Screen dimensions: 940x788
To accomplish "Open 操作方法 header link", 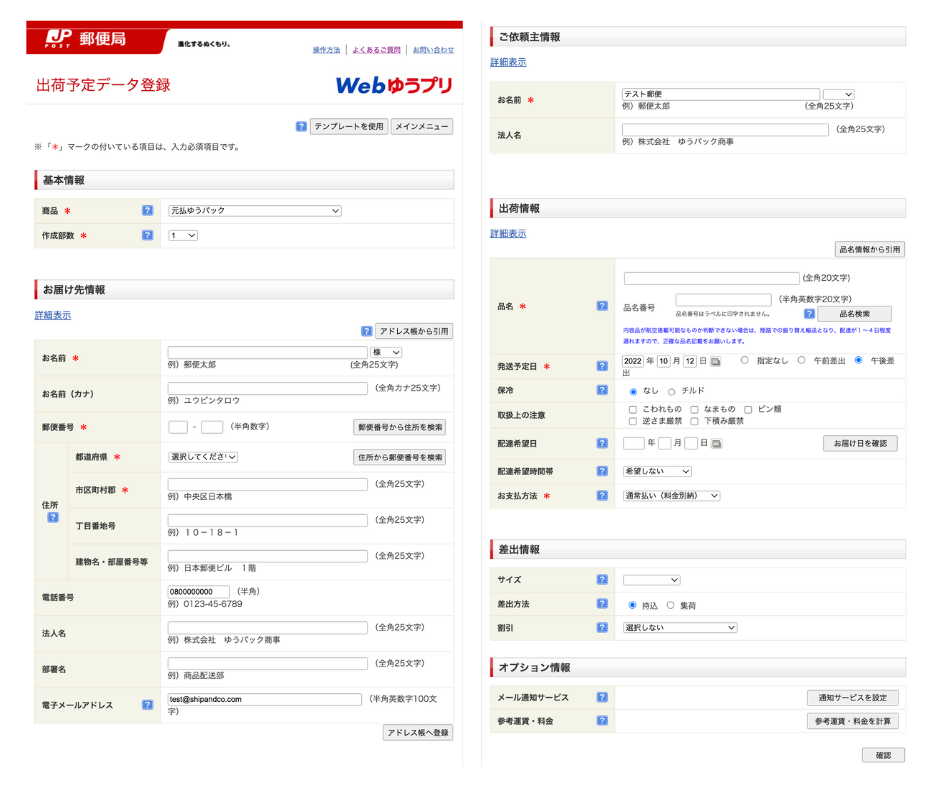I will 326,50.
